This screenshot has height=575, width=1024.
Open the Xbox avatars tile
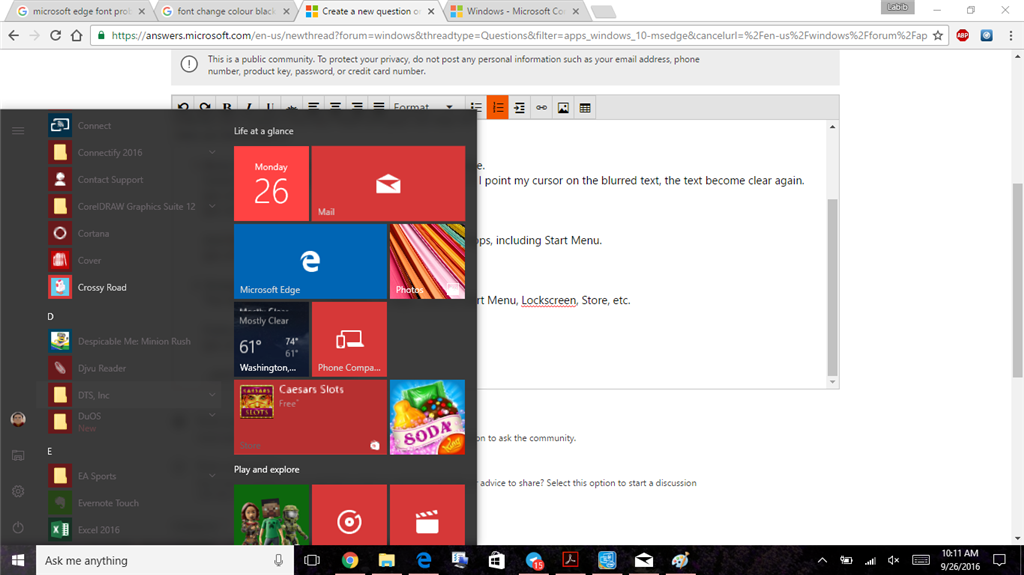(x=272, y=515)
